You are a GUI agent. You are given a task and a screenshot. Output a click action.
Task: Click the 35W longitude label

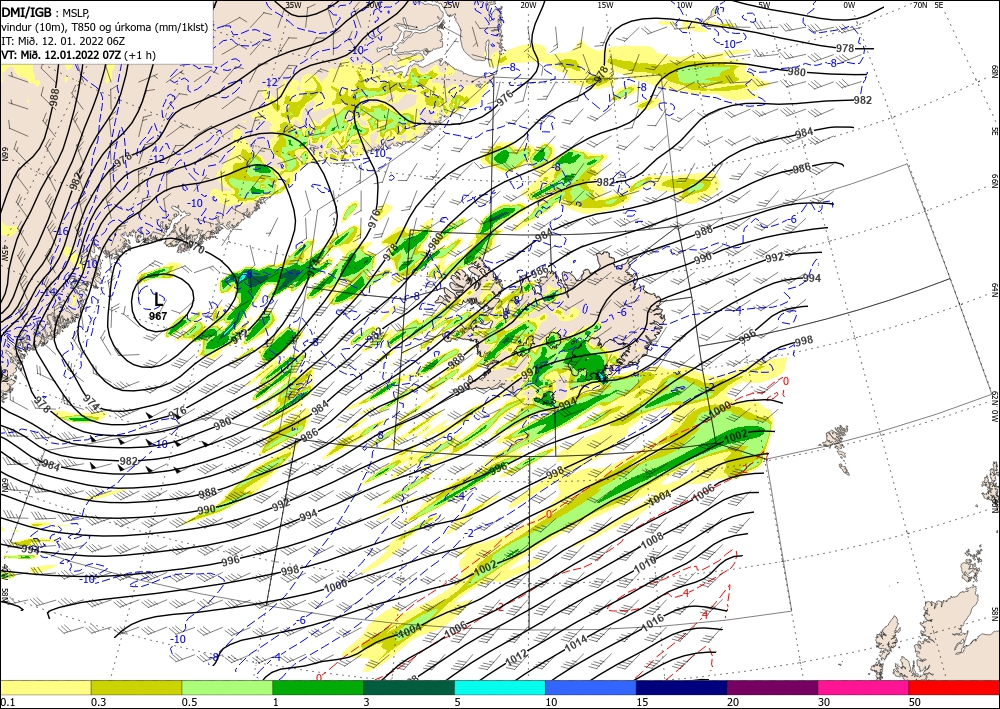tap(293, 5)
